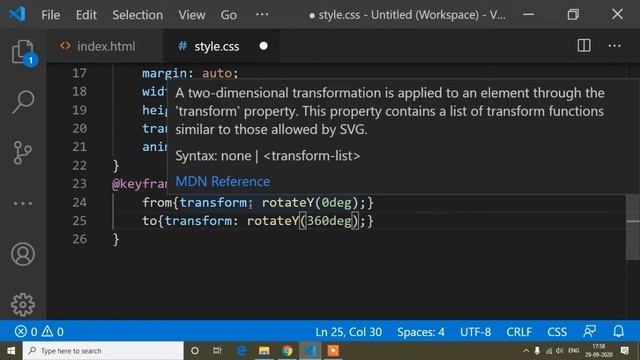The width and height of the screenshot is (640, 360).
Task: Click the network icon in system tray
Action: click(549, 351)
